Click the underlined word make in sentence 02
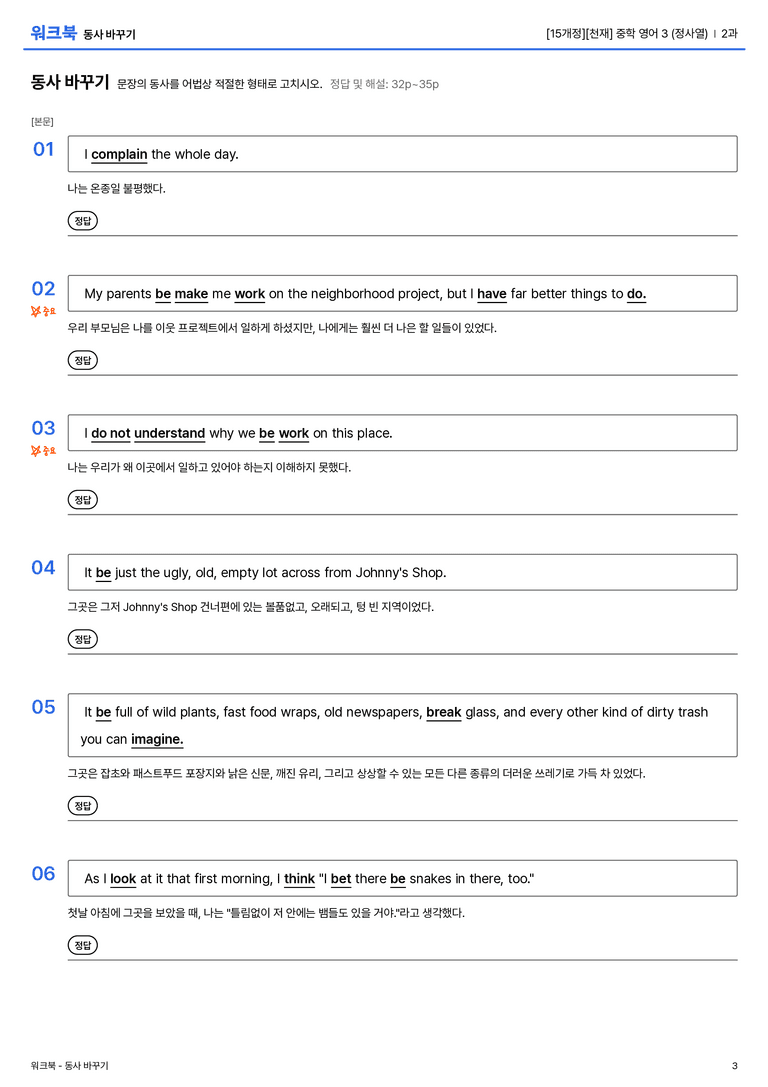This screenshot has width=768, height=1087. tap(191, 294)
